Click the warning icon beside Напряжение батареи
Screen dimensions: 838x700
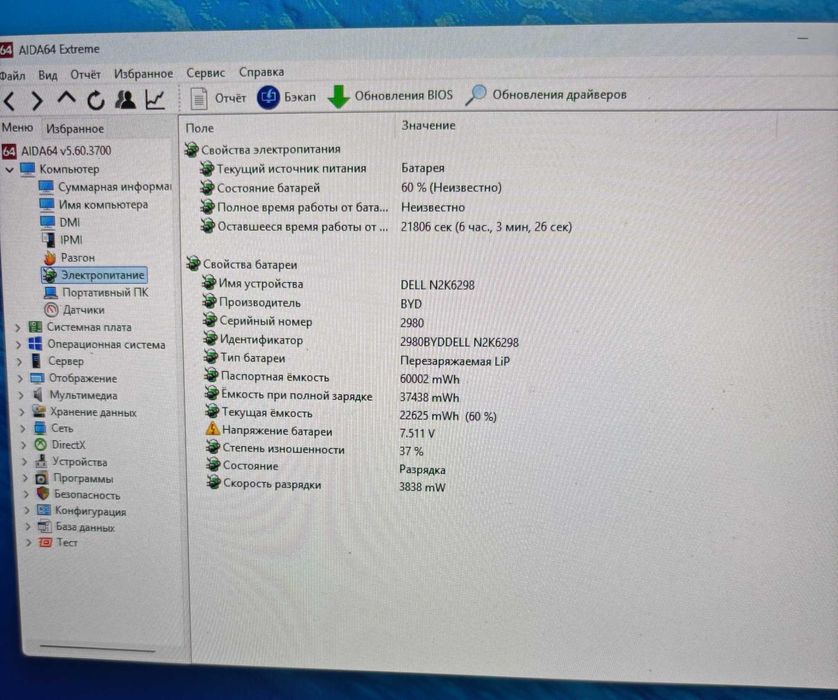212,429
